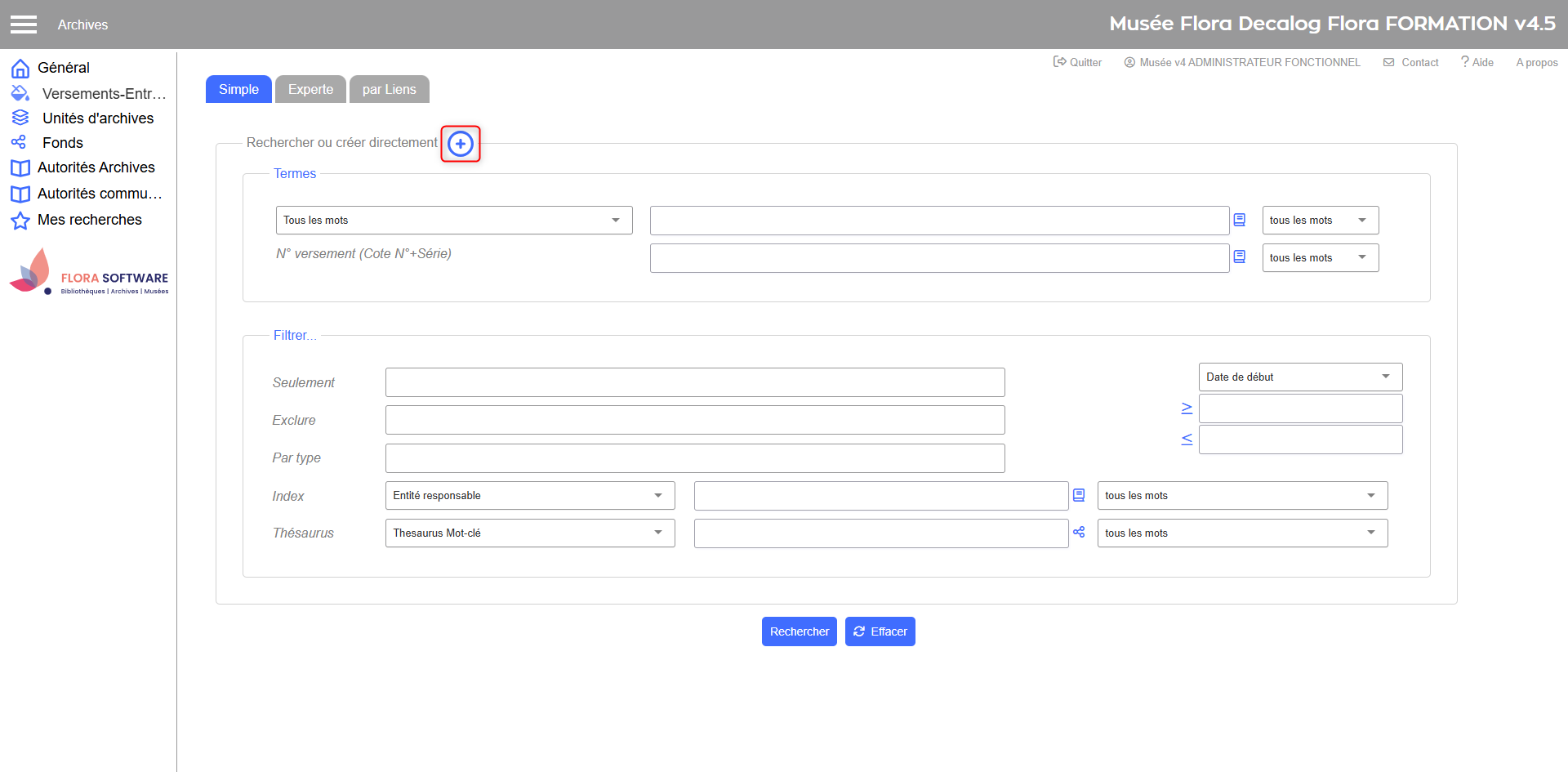Click the Effacer reset button
Image resolution: width=1568 pixels, height=772 pixels.
[x=880, y=631]
